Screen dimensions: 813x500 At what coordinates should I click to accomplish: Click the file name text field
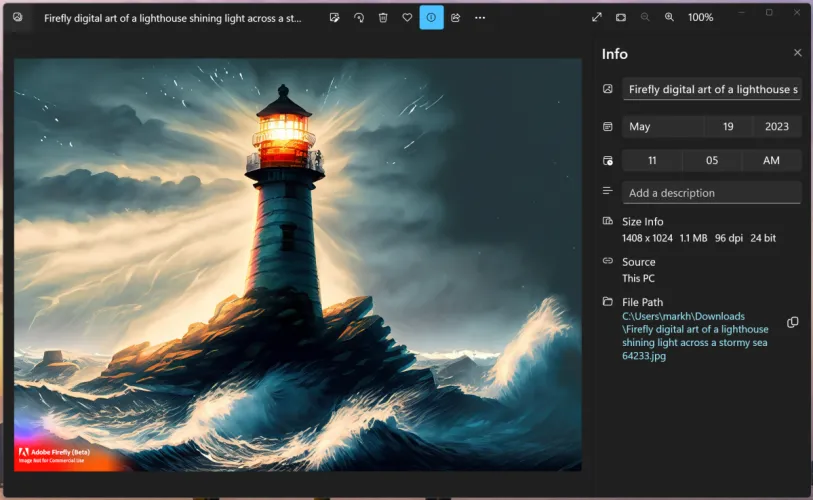click(x=712, y=89)
